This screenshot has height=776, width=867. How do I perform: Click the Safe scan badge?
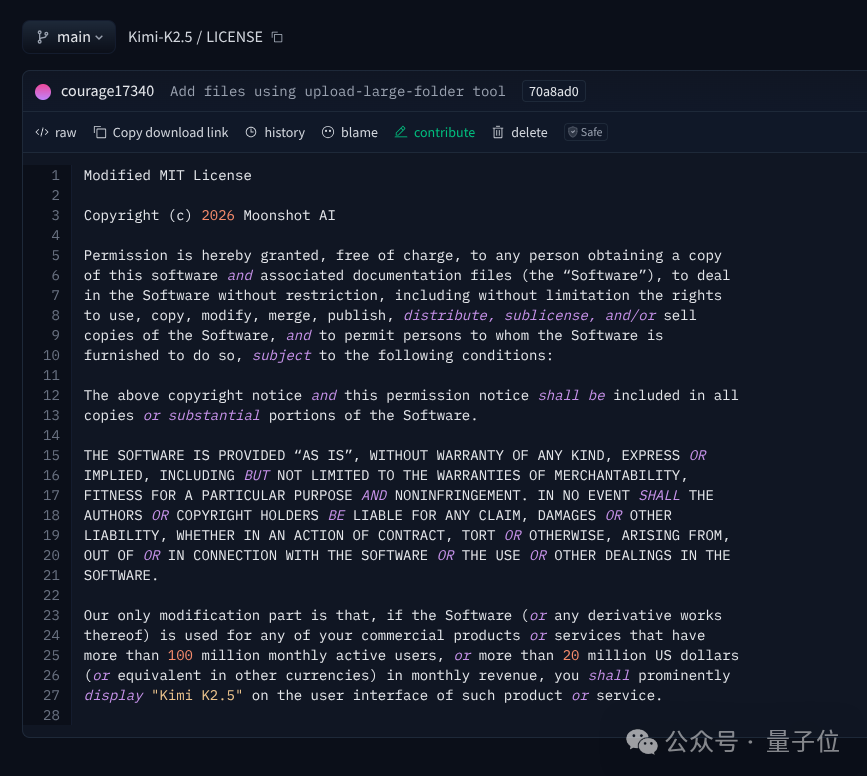click(585, 132)
